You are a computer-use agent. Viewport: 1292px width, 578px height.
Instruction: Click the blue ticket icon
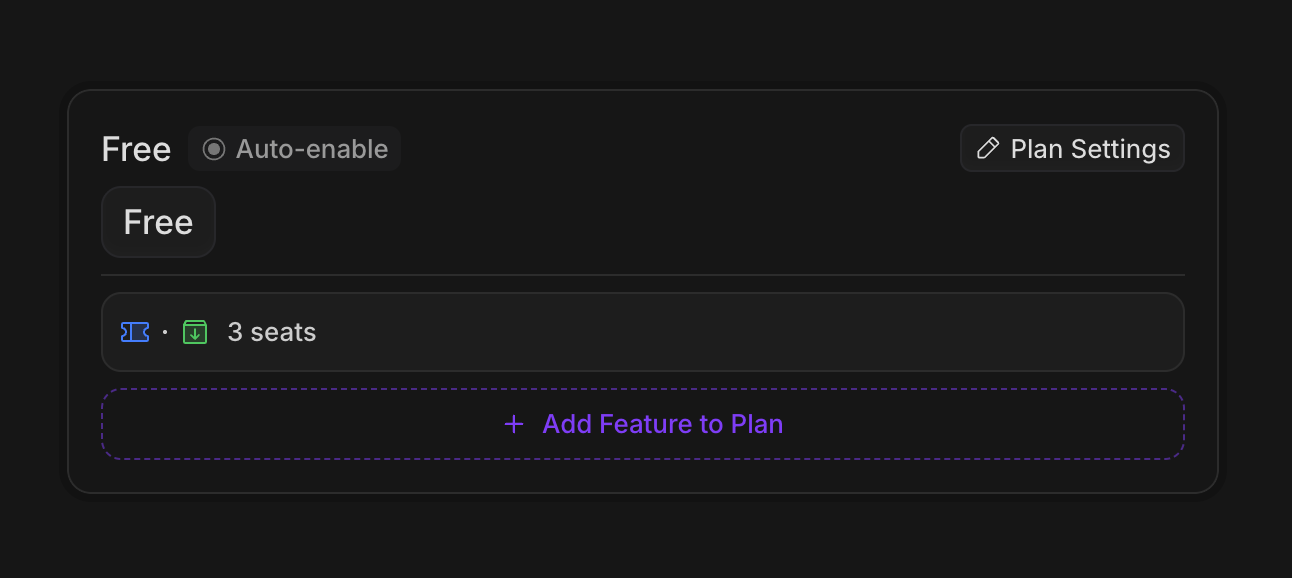(135, 332)
